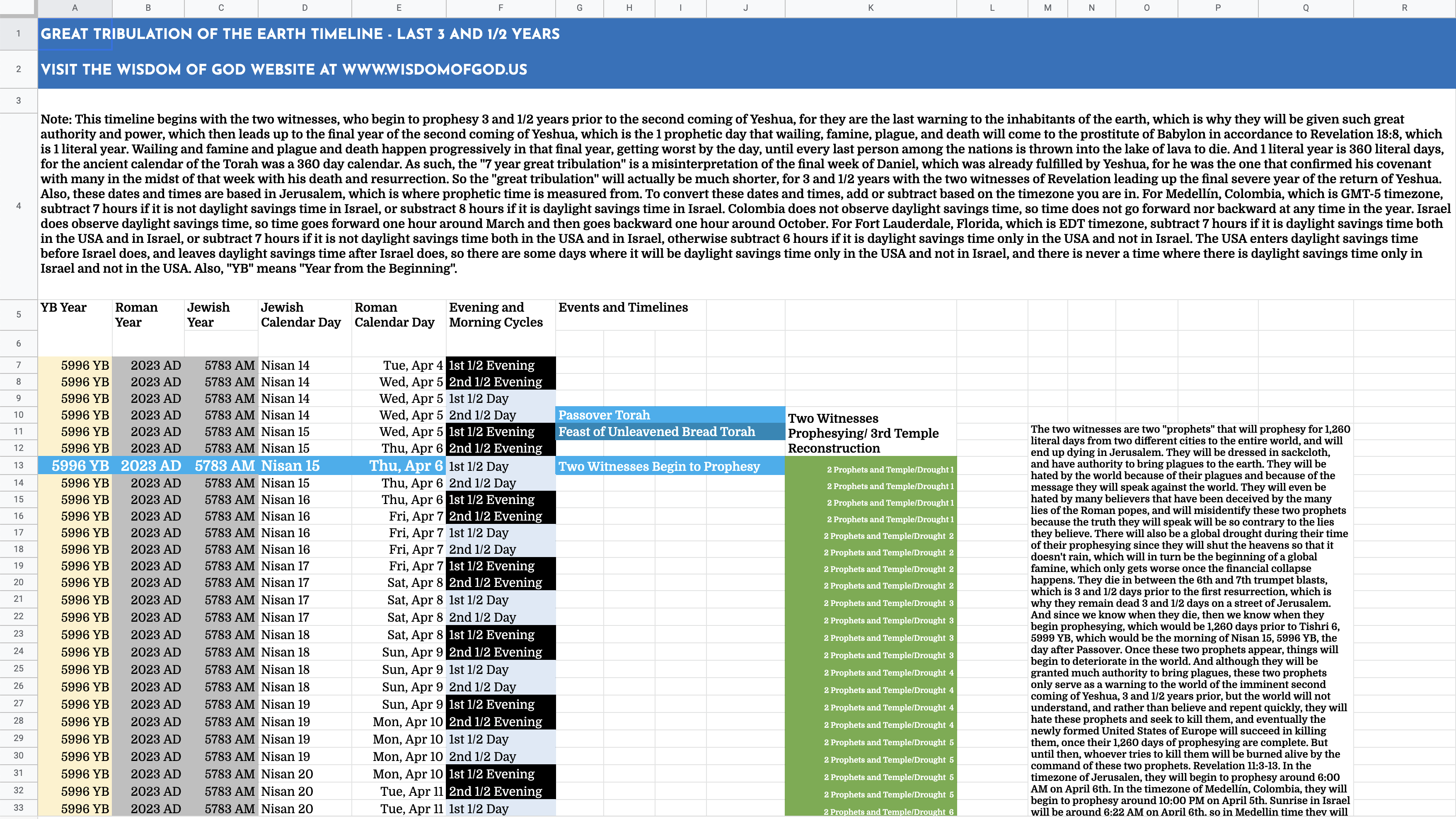Viewport: 1456px width, 819px height.
Task: Select Nisan 14 cell in row 7
Action: tap(305, 365)
